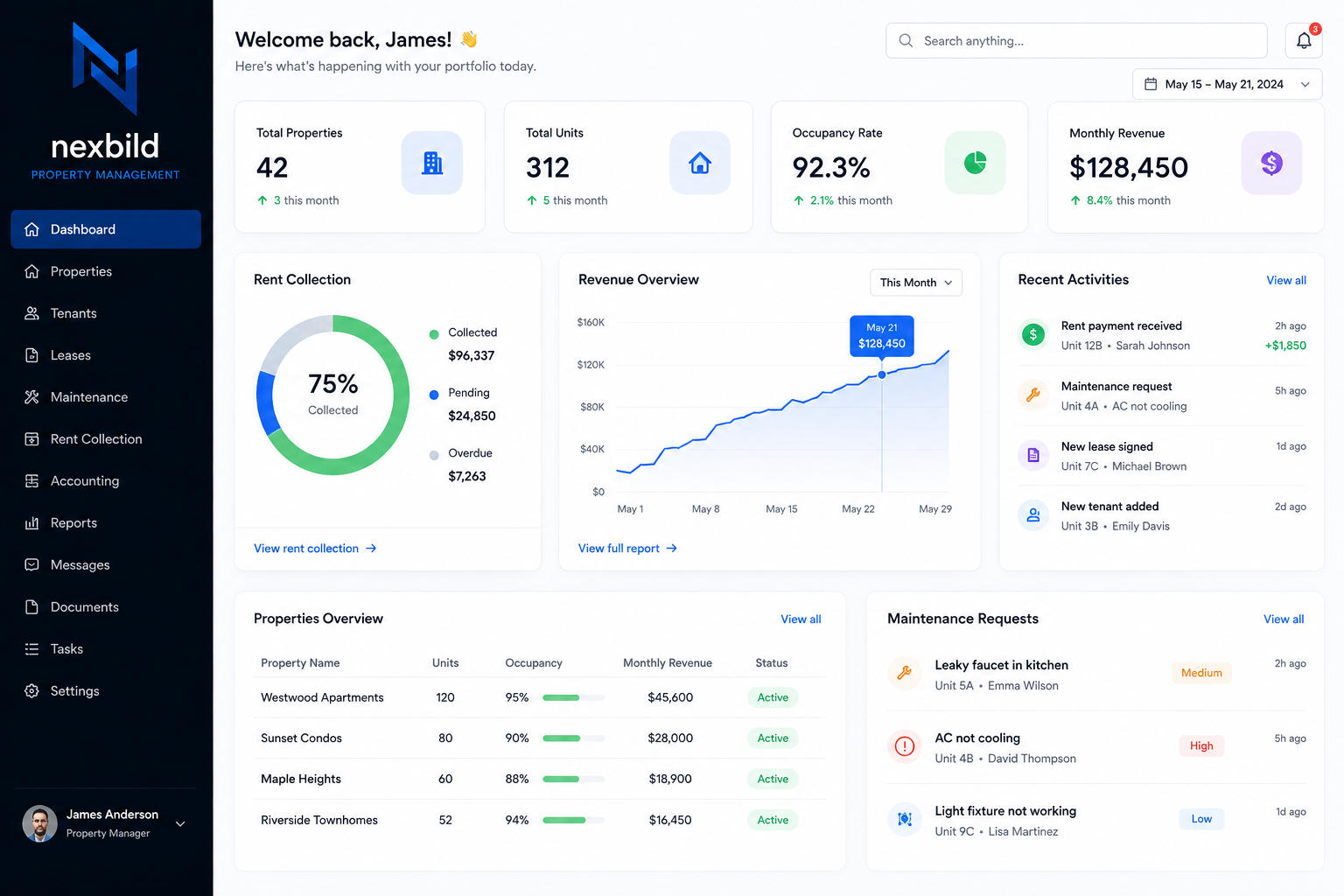This screenshot has height=896, width=1344.
Task: Click the Total Properties building icon
Action: (432, 163)
